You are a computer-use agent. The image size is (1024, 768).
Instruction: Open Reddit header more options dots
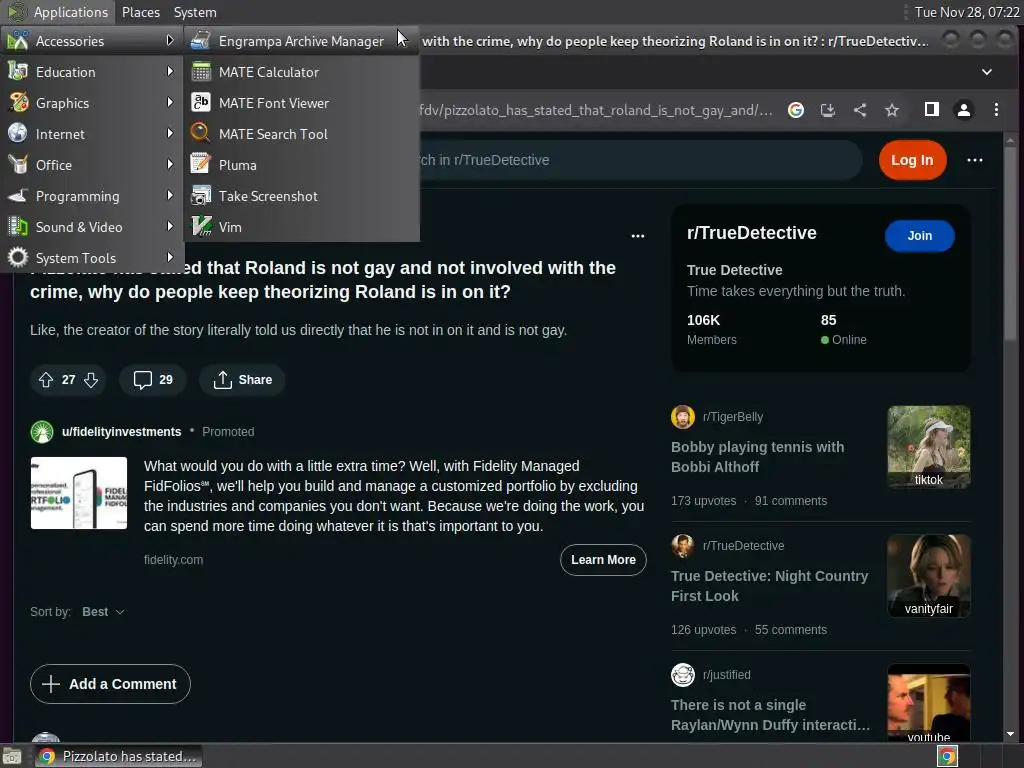[x=974, y=160]
